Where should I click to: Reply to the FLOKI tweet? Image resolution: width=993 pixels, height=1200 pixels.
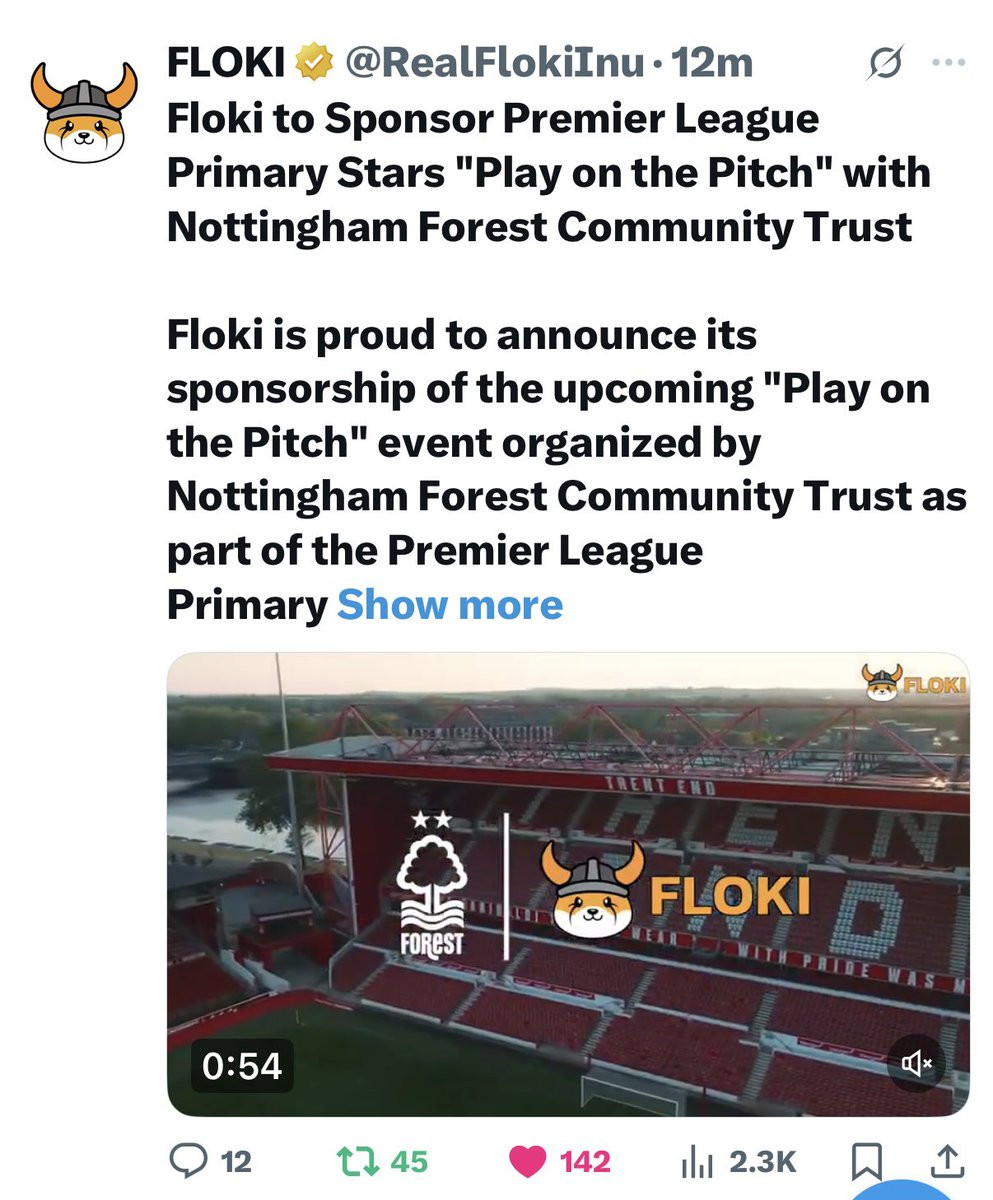(x=186, y=1161)
